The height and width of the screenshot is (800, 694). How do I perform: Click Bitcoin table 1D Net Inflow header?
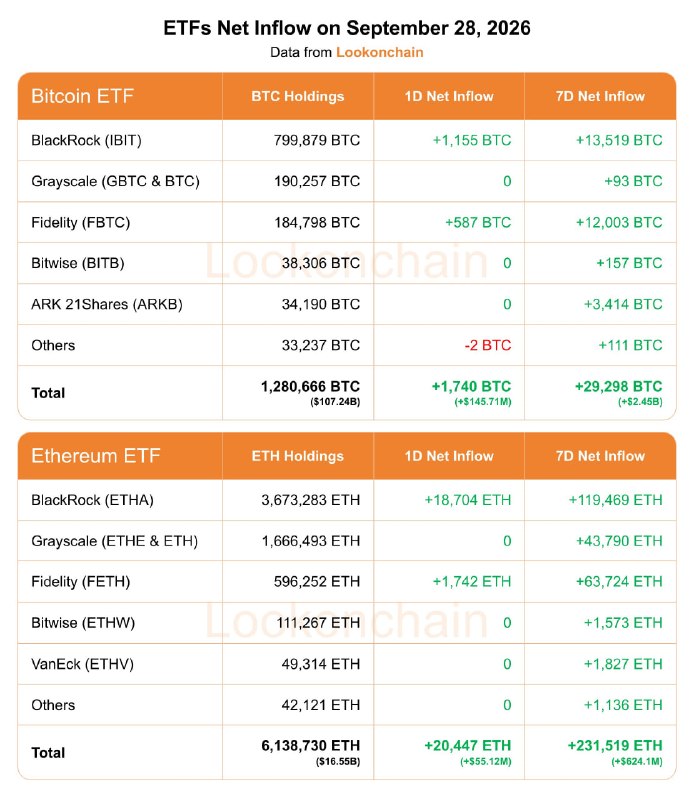pyautogui.click(x=449, y=96)
